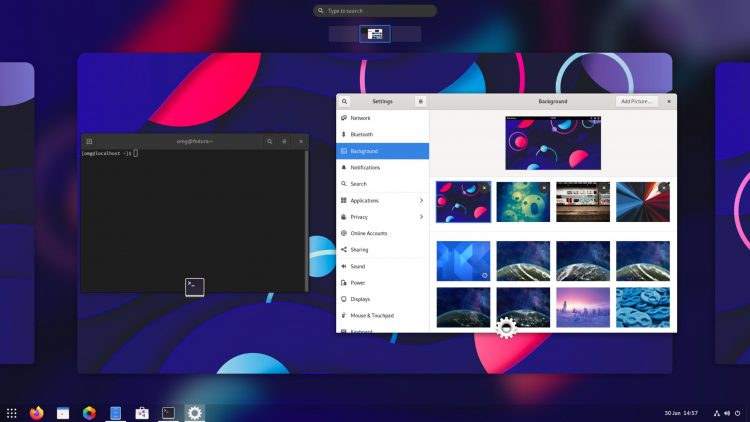Open terminal new tab icon
750x422 pixels.
click(x=89, y=142)
